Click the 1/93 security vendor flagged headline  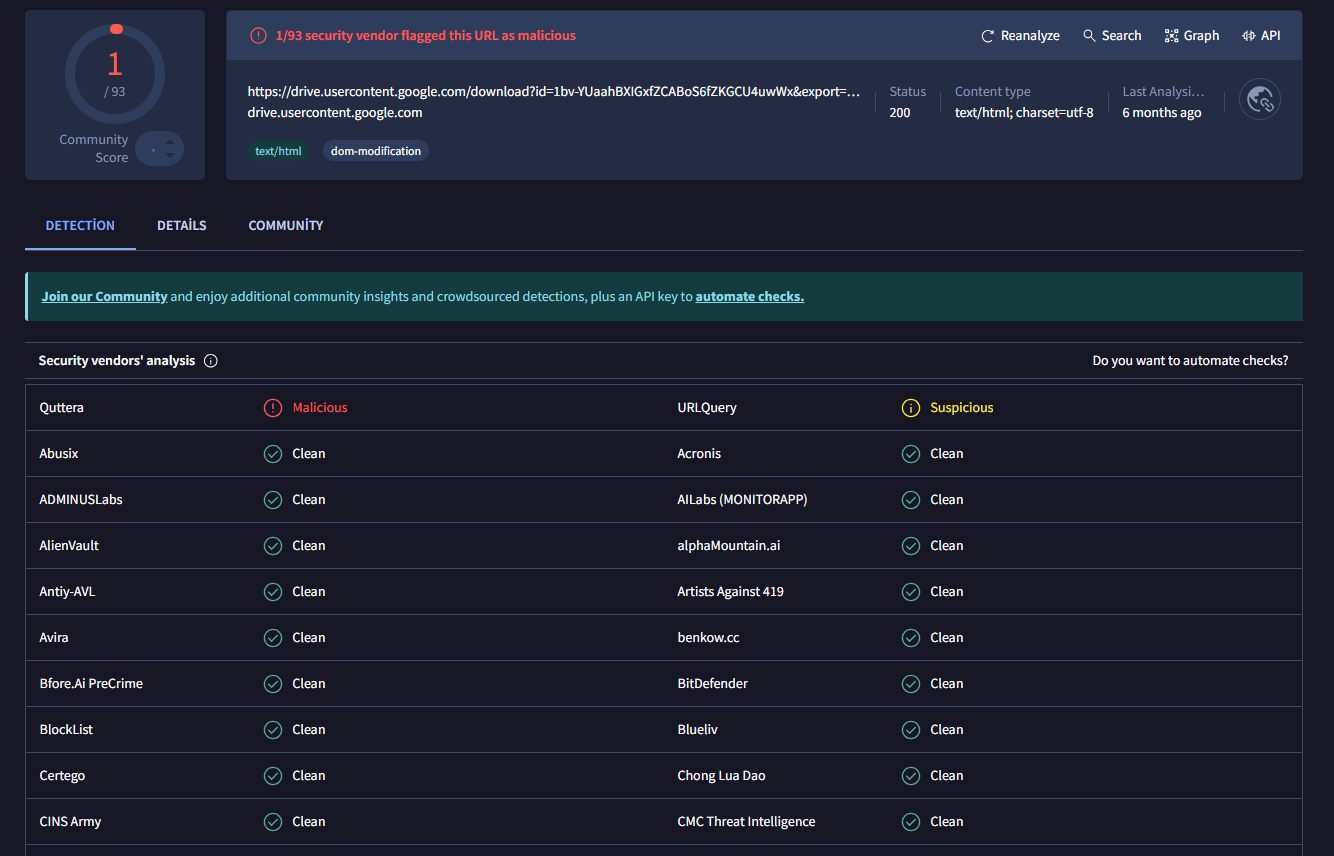click(426, 36)
